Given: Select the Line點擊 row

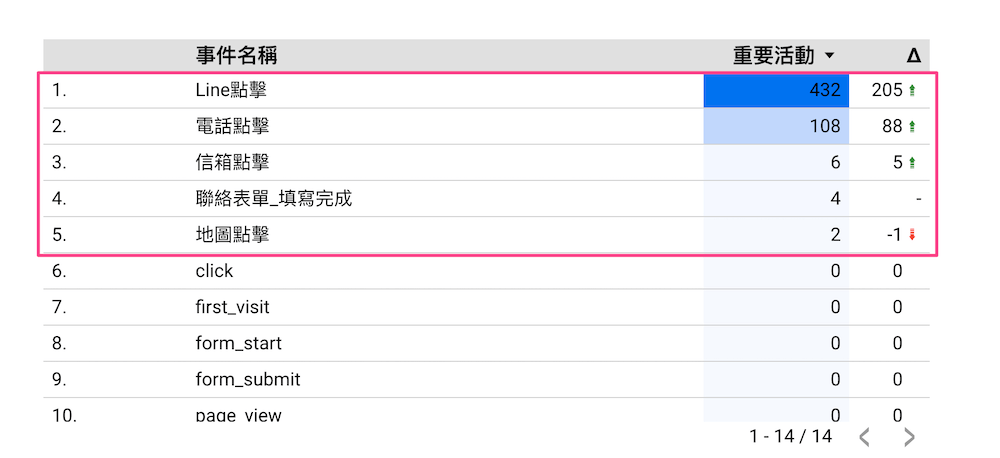Looking at the screenshot, I should click(231, 90).
